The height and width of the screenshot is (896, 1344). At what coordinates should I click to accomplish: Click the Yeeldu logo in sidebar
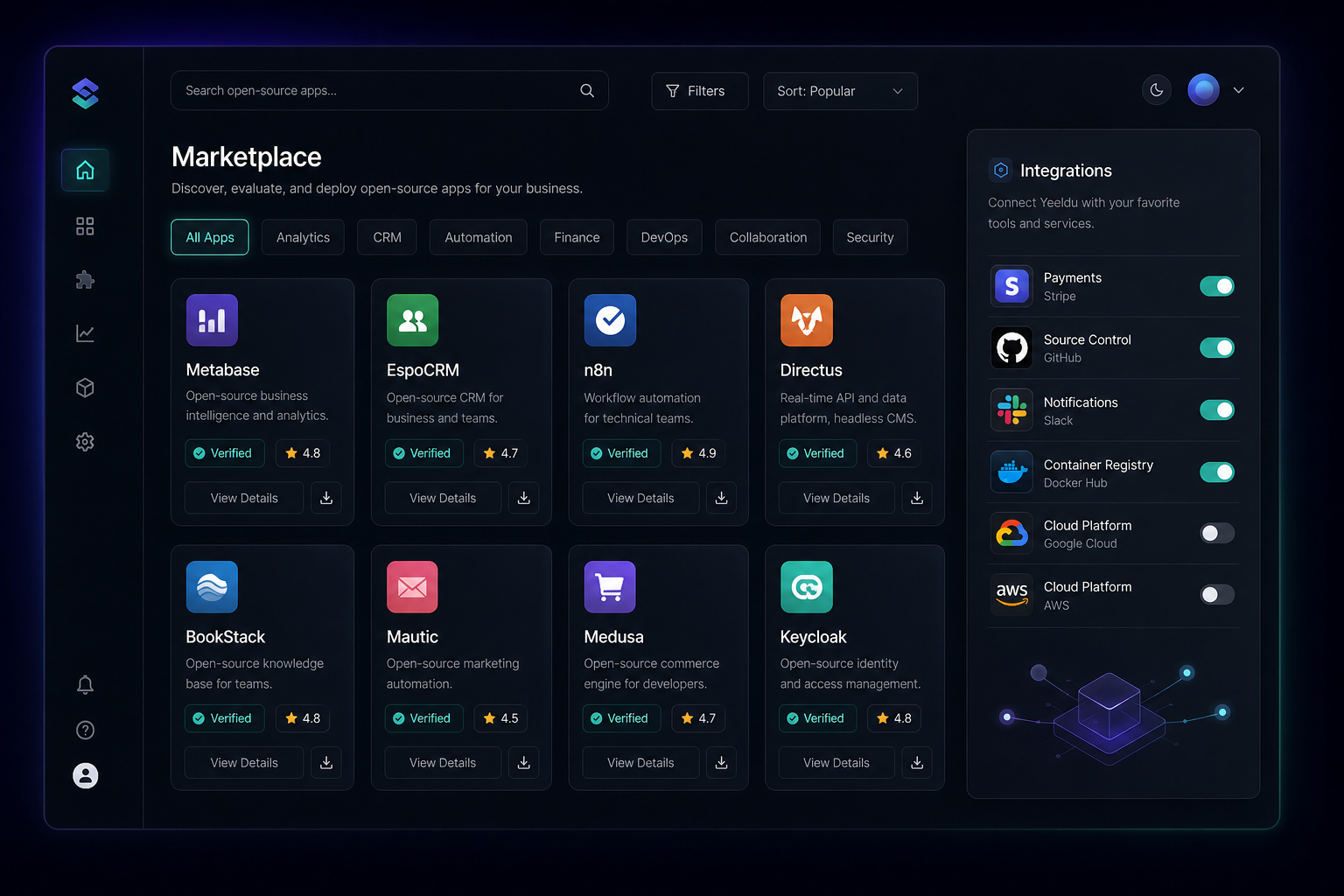click(85, 94)
